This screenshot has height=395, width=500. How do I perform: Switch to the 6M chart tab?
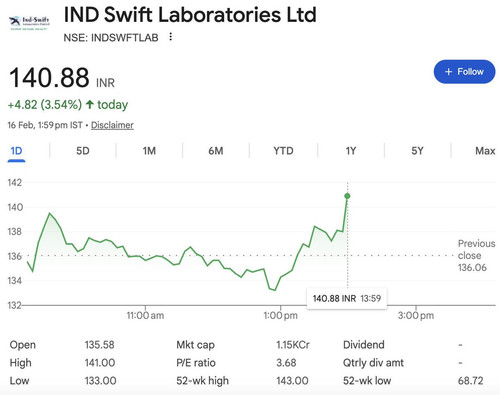point(216,151)
